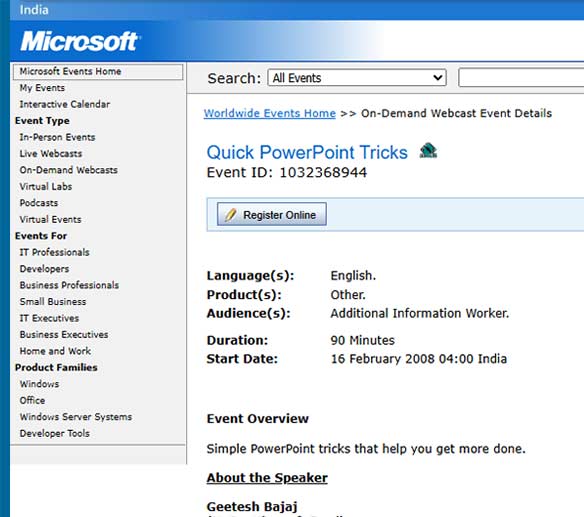Open Microsoft Events Home in the sidebar
Image resolution: width=584 pixels, height=517 pixels.
pos(98,72)
